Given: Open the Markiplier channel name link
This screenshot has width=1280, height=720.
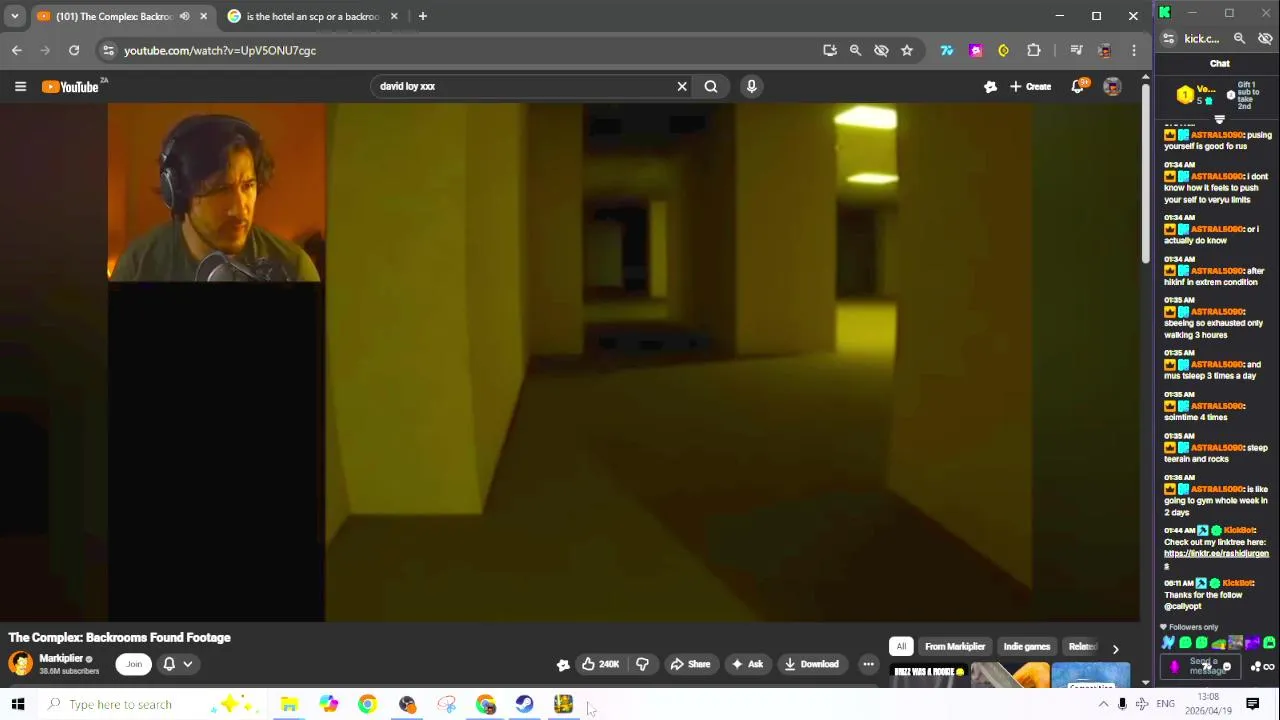Looking at the screenshot, I should 60,659.
